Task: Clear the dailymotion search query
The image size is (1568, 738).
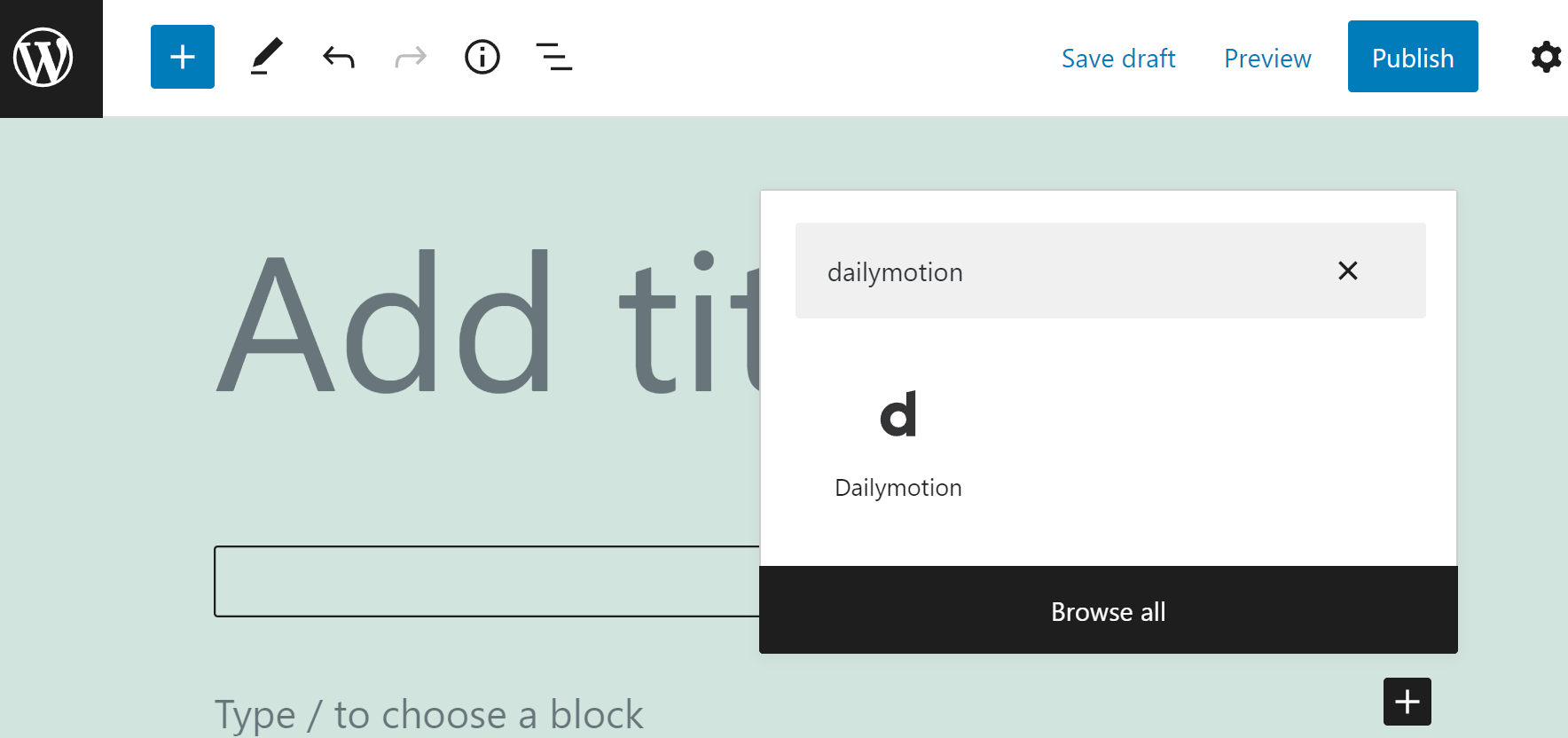Action: pos(1347,271)
